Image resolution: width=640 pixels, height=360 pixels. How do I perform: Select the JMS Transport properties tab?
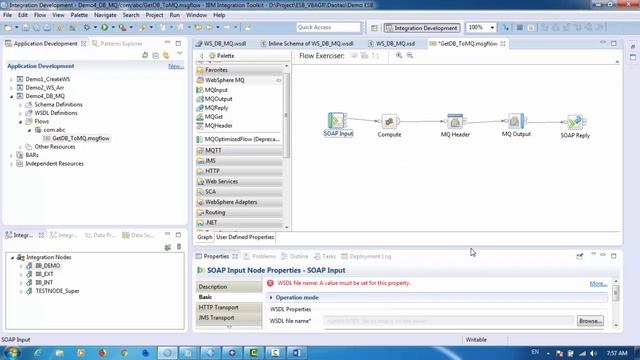pos(229,318)
